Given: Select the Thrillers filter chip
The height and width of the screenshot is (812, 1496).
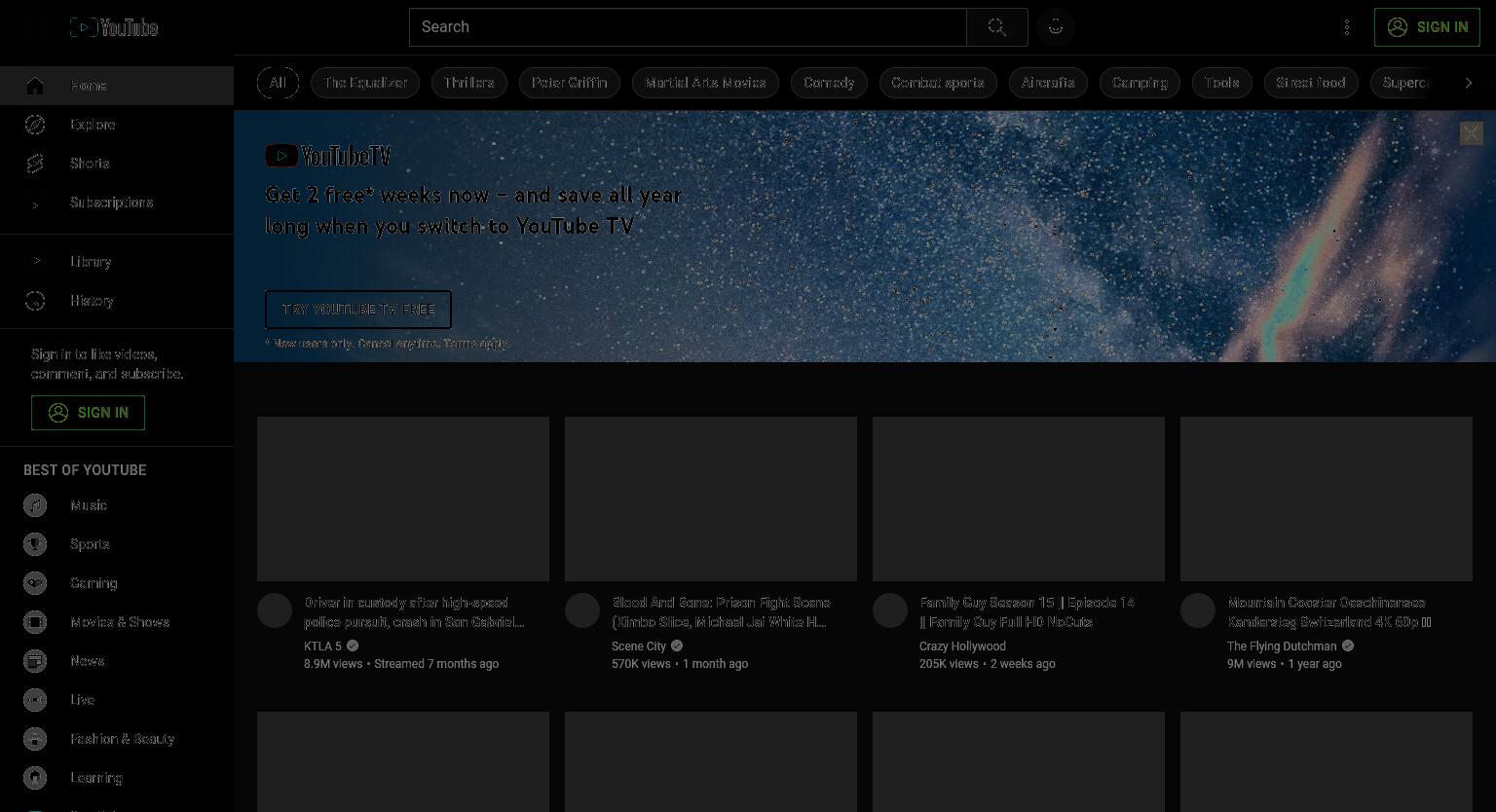Looking at the screenshot, I should (x=469, y=83).
